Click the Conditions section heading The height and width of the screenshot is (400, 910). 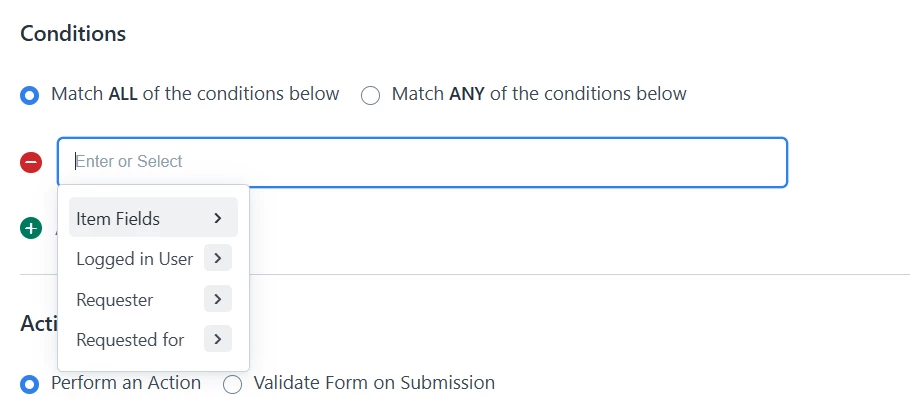pyautogui.click(x=73, y=33)
